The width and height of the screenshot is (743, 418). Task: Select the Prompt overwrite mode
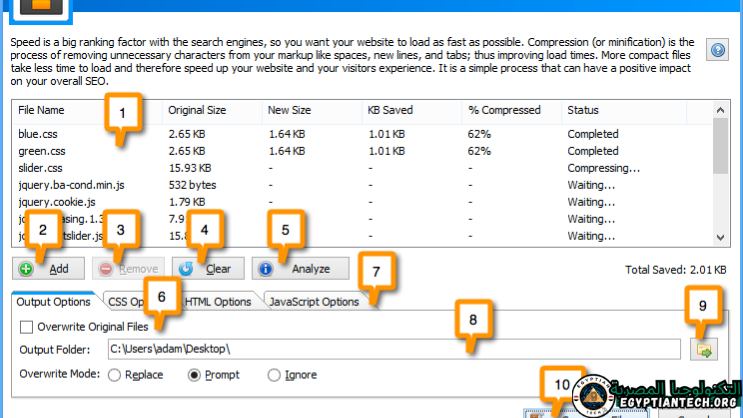(196, 375)
